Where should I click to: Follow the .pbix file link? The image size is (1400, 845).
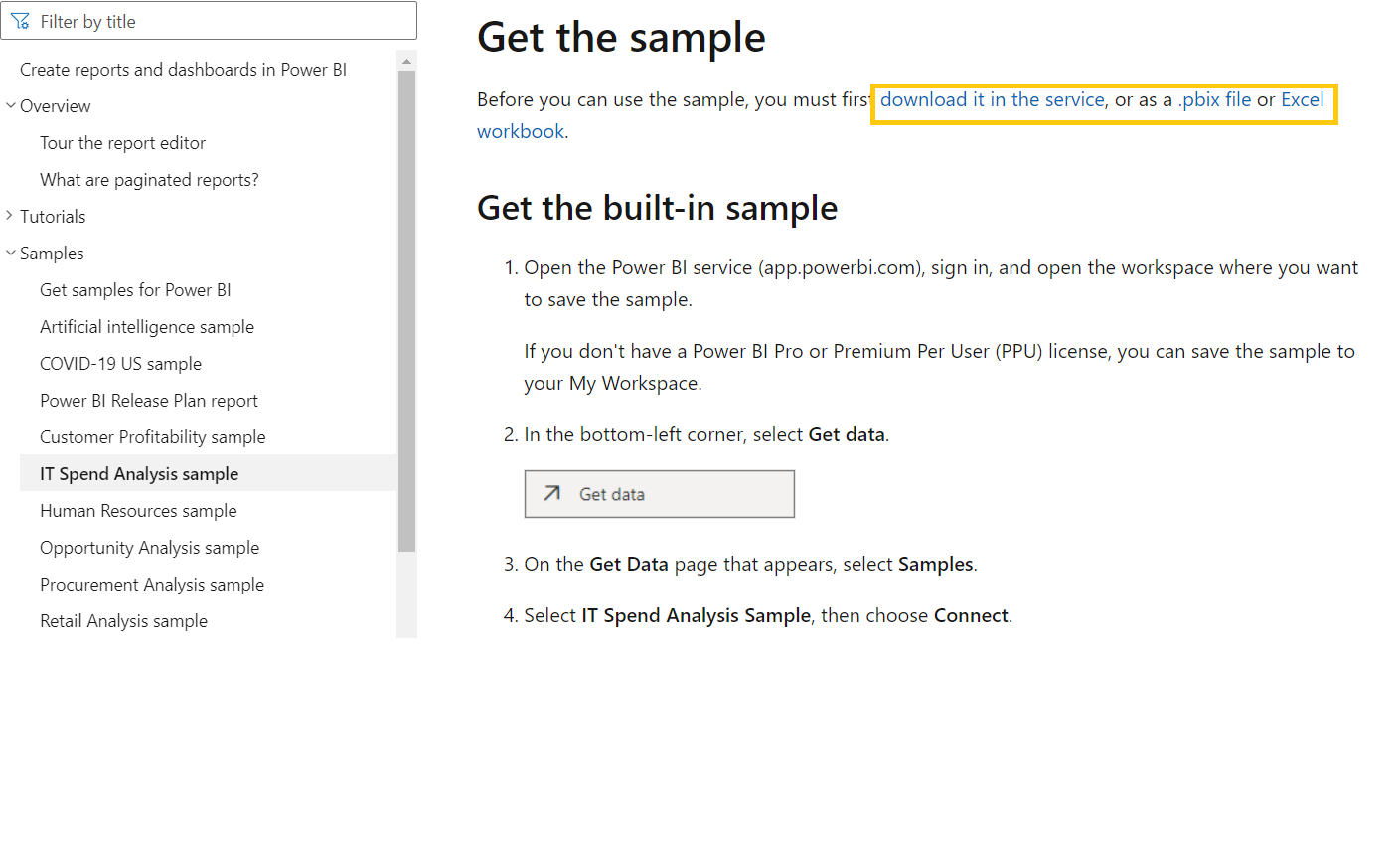click(x=1214, y=99)
